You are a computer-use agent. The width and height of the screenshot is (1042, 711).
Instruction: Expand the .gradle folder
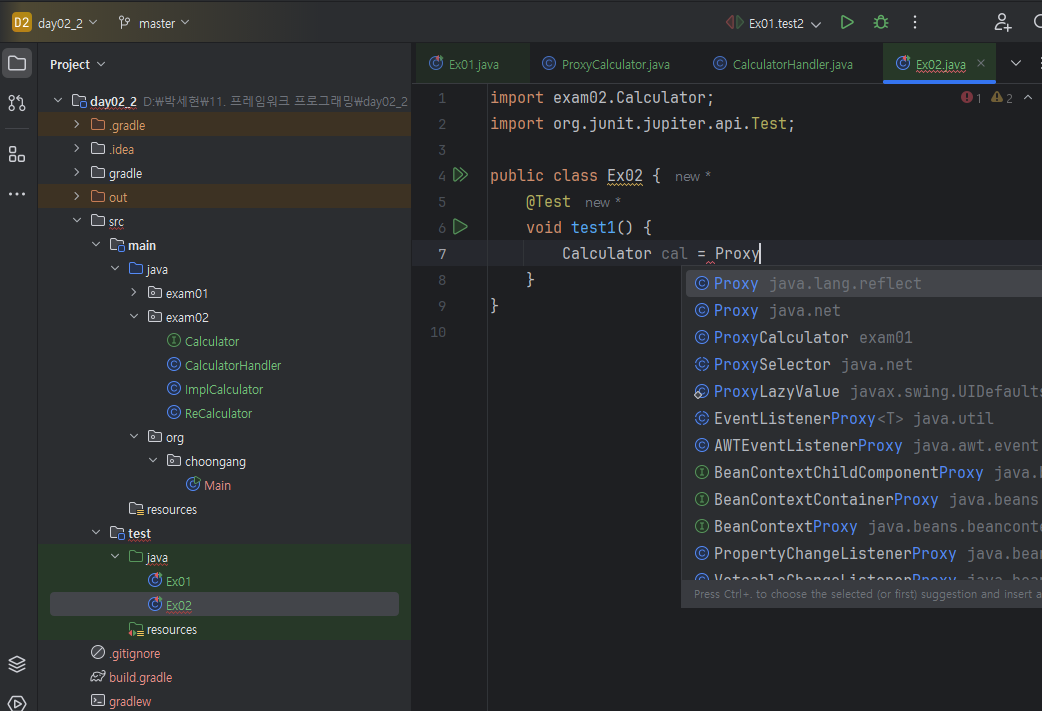(x=78, y=125)
